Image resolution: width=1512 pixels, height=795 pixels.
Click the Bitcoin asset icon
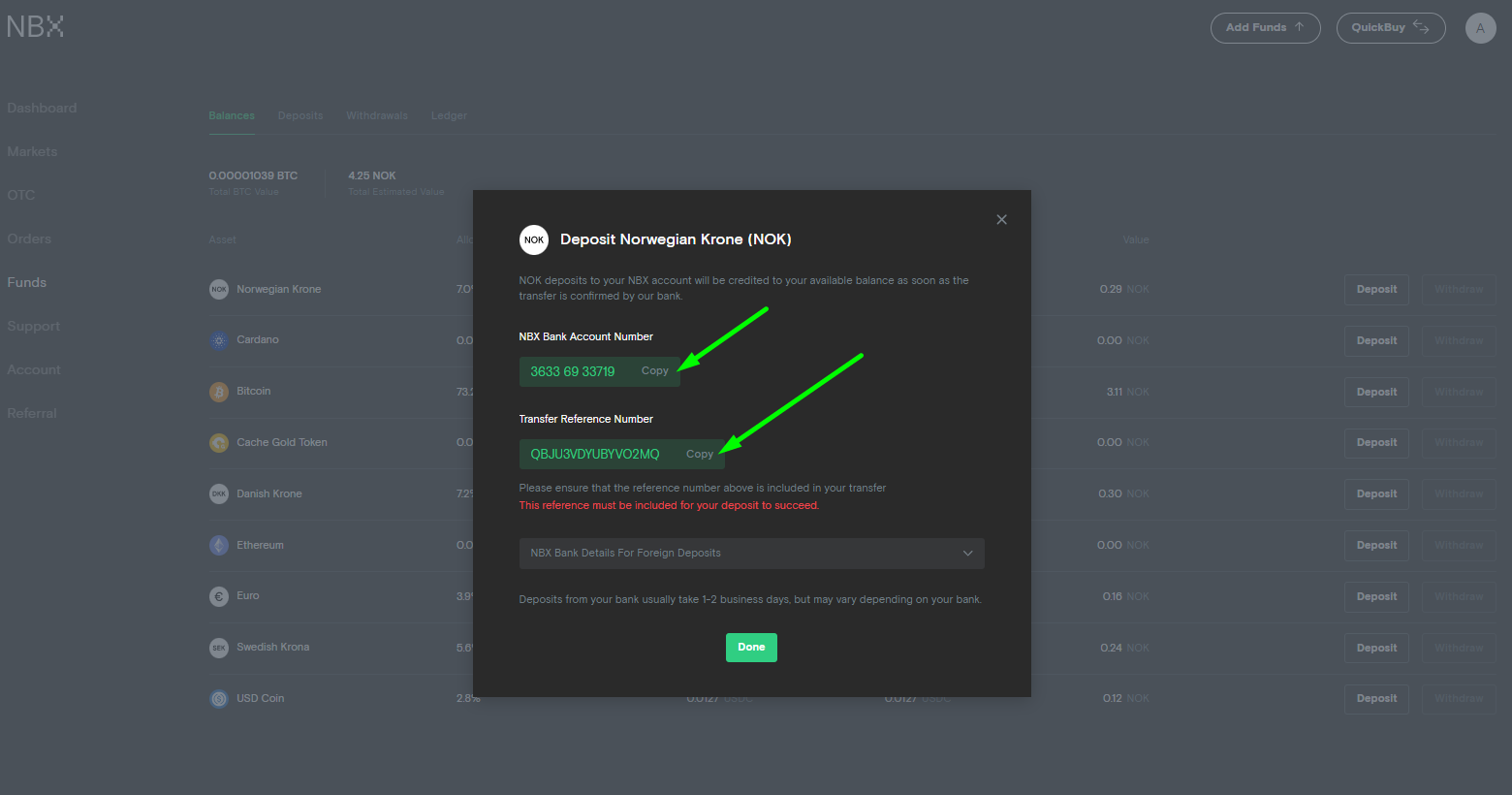pos(219,392)
